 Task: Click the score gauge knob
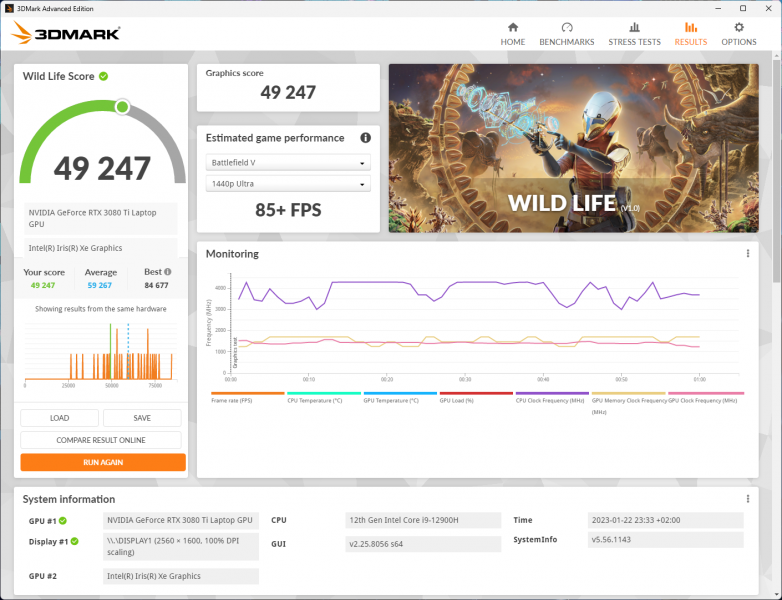[x=122, y=107]
